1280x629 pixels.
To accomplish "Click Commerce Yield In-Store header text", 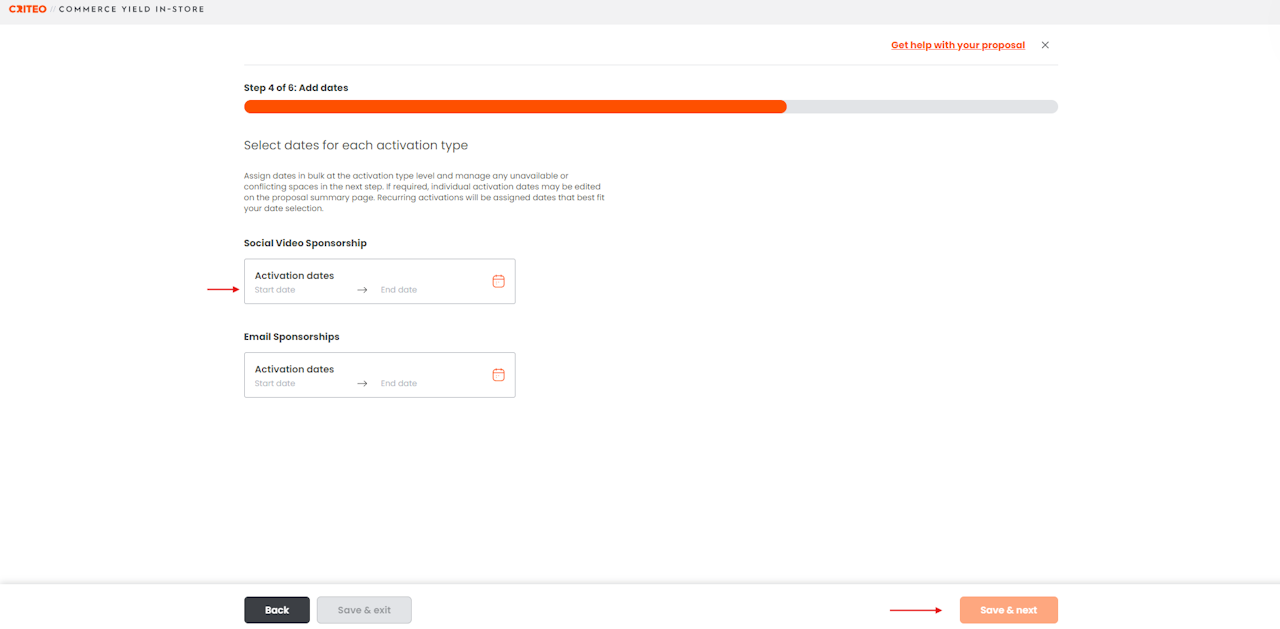I will 131,9.
